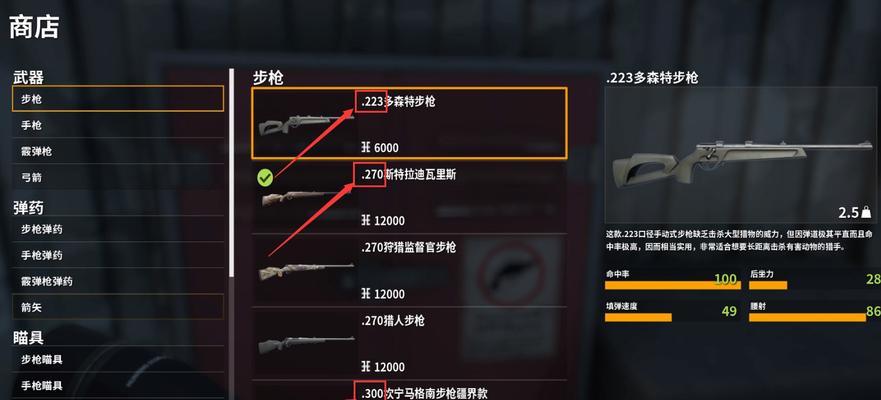Viewport: 881px width, 400px height.
Task: Open 步枪弹药 ammunition list
Action: pyautogui.click(x=118, y=229)
